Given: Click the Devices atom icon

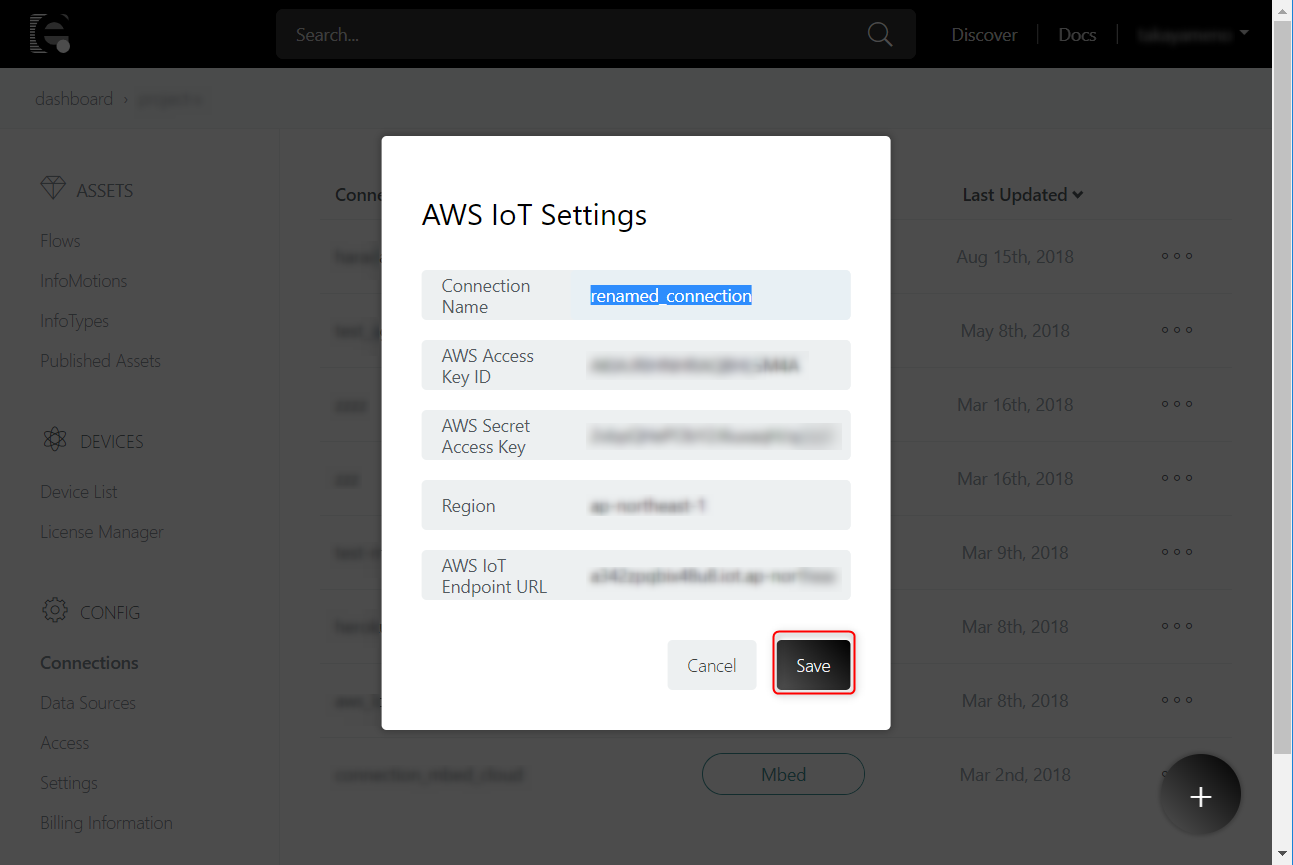Looking at the screenshot, I should point(55,440).
